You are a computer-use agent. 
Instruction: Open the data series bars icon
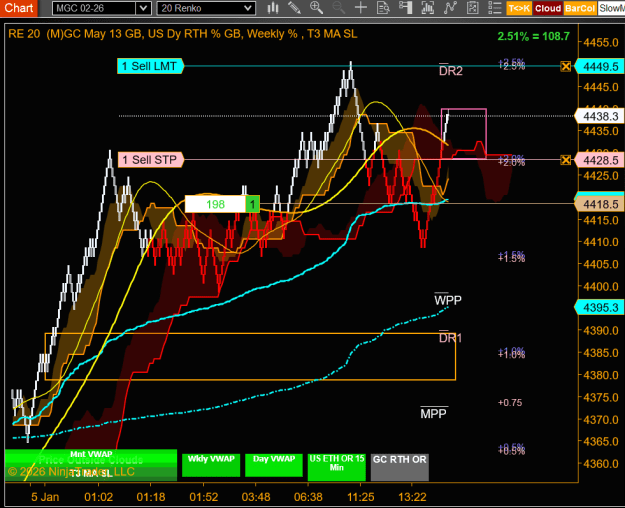pyautogui.click(x=428, y=8)
